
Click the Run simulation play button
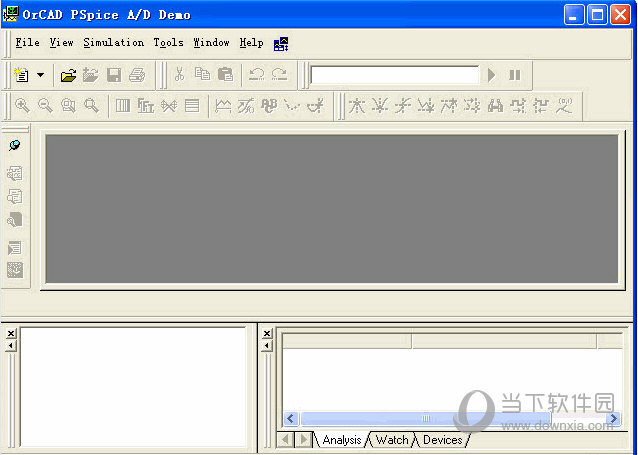[492, 75]
